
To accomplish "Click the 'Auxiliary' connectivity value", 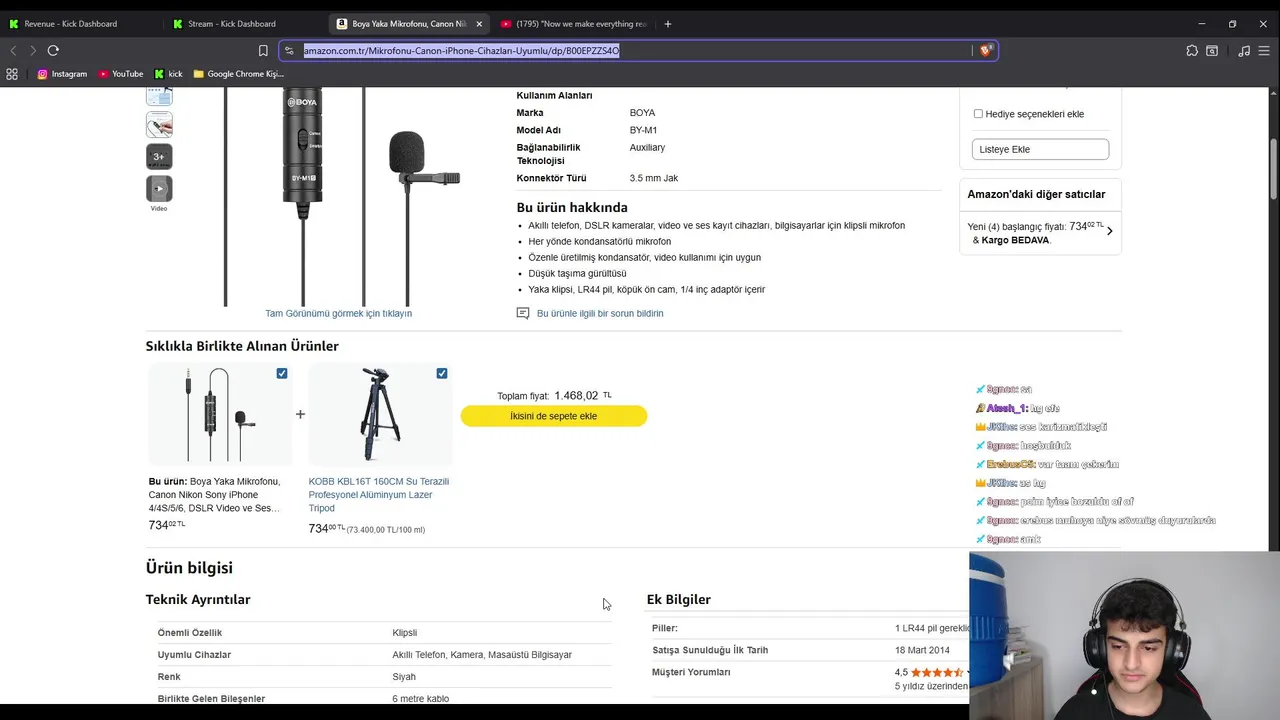I will click(647, 147).
